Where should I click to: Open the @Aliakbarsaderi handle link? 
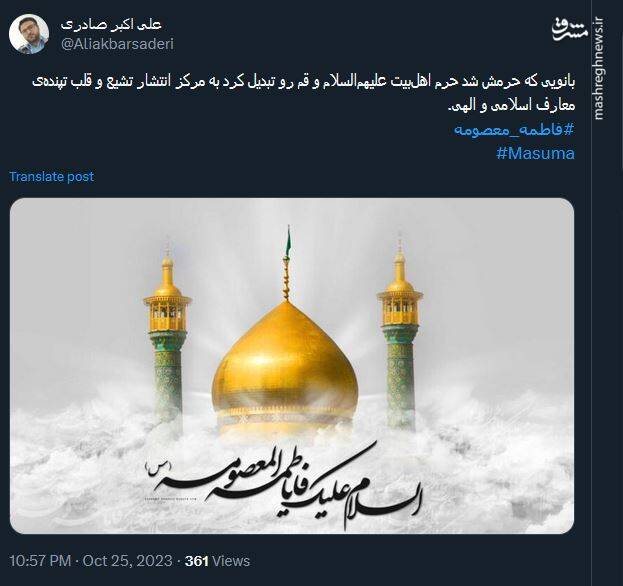click(x=109, y=42)
